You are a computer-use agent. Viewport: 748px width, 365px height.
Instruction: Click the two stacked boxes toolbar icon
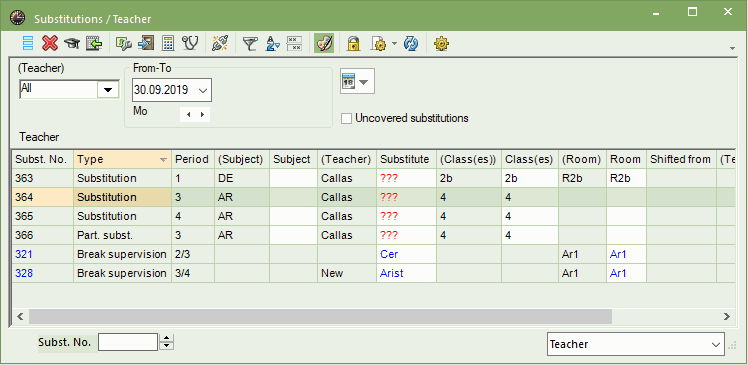click(294, 43)
